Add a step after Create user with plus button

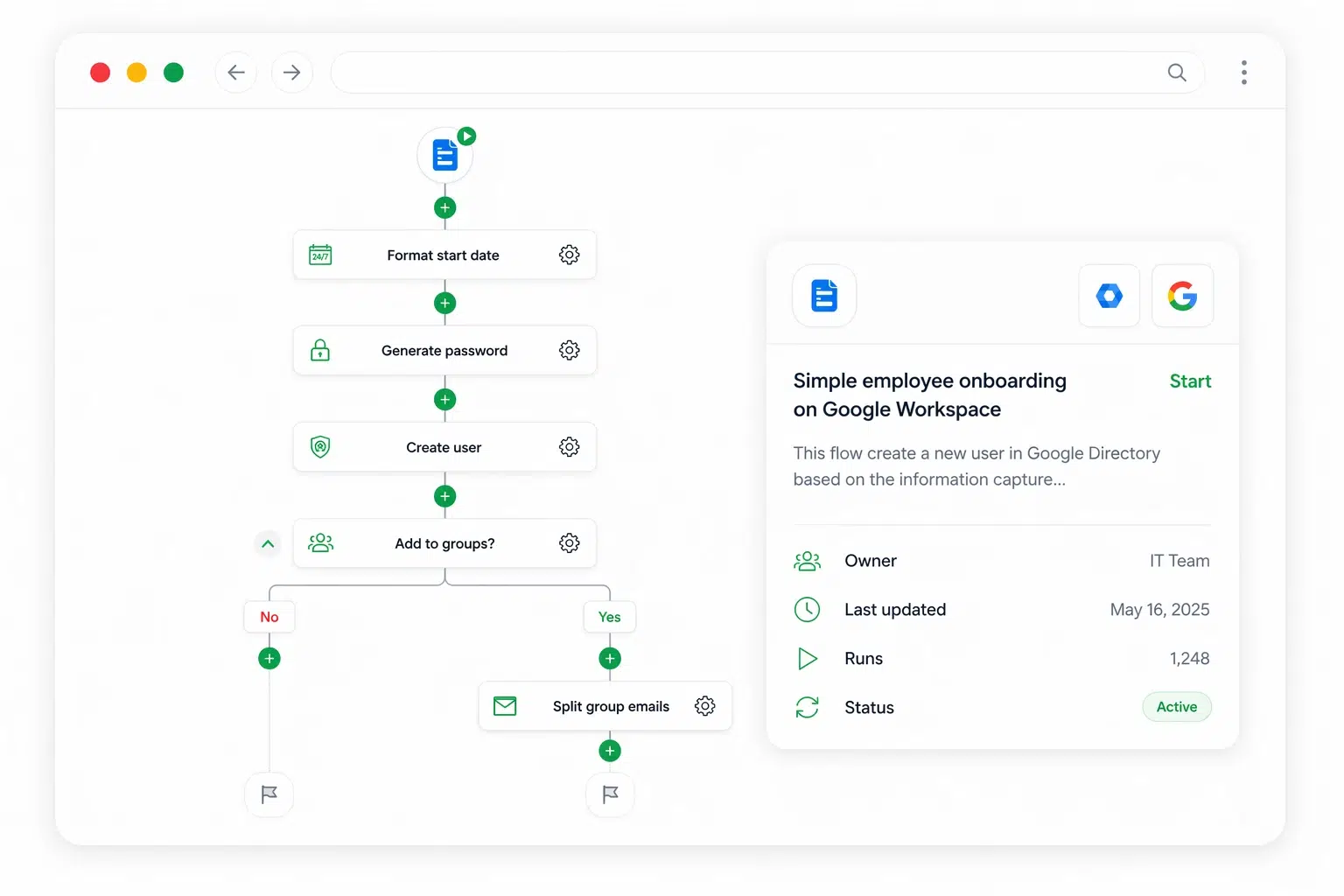[445, 496]
